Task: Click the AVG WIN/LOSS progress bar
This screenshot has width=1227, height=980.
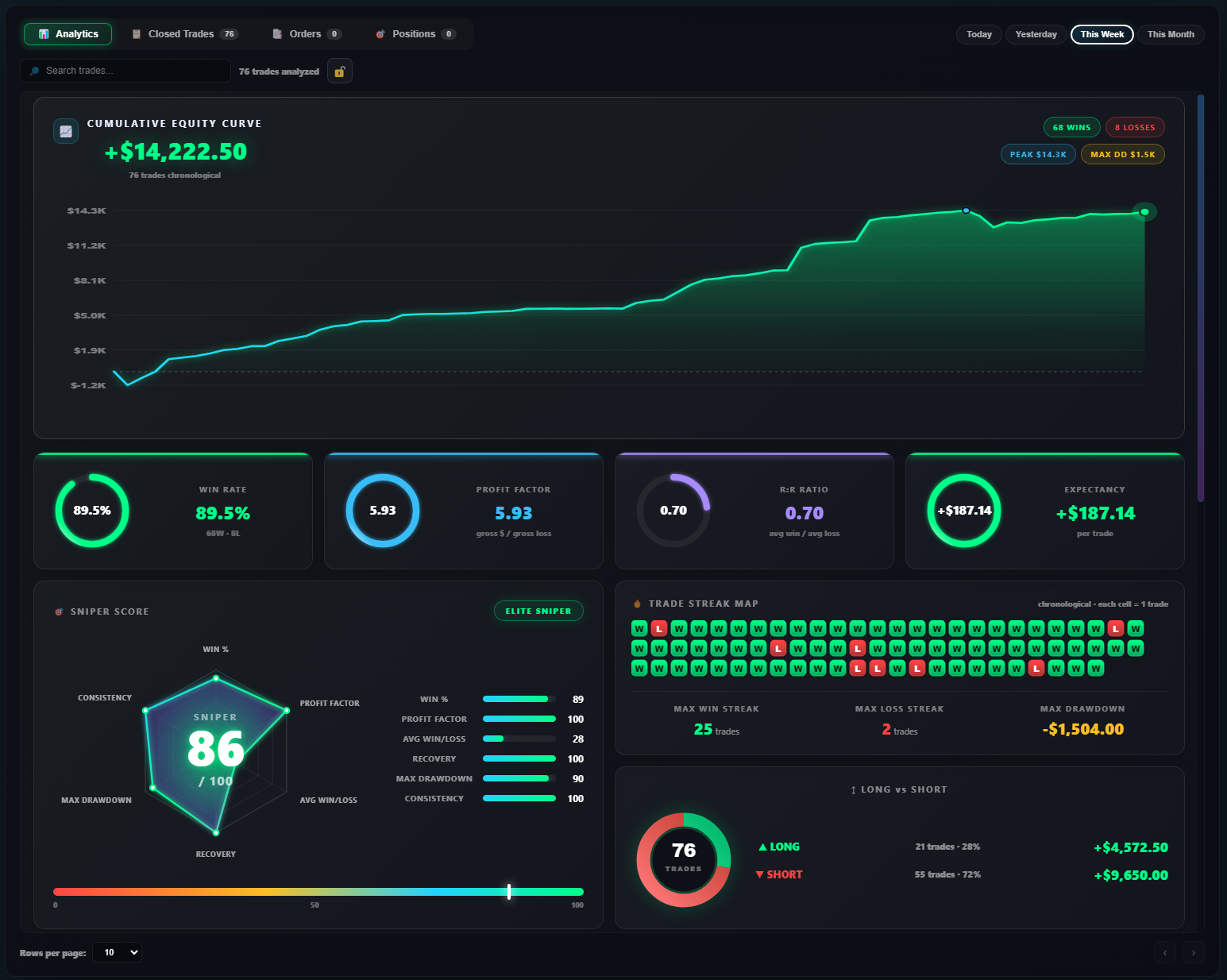Action: [x=519, y=739]
